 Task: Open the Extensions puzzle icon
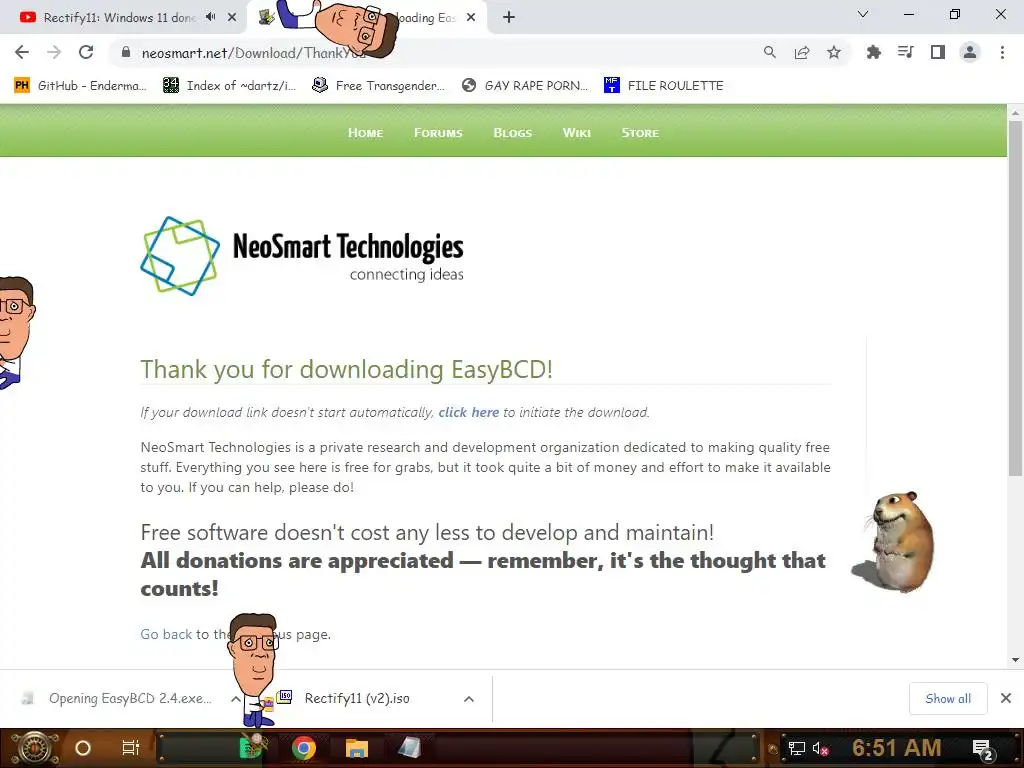873,52
